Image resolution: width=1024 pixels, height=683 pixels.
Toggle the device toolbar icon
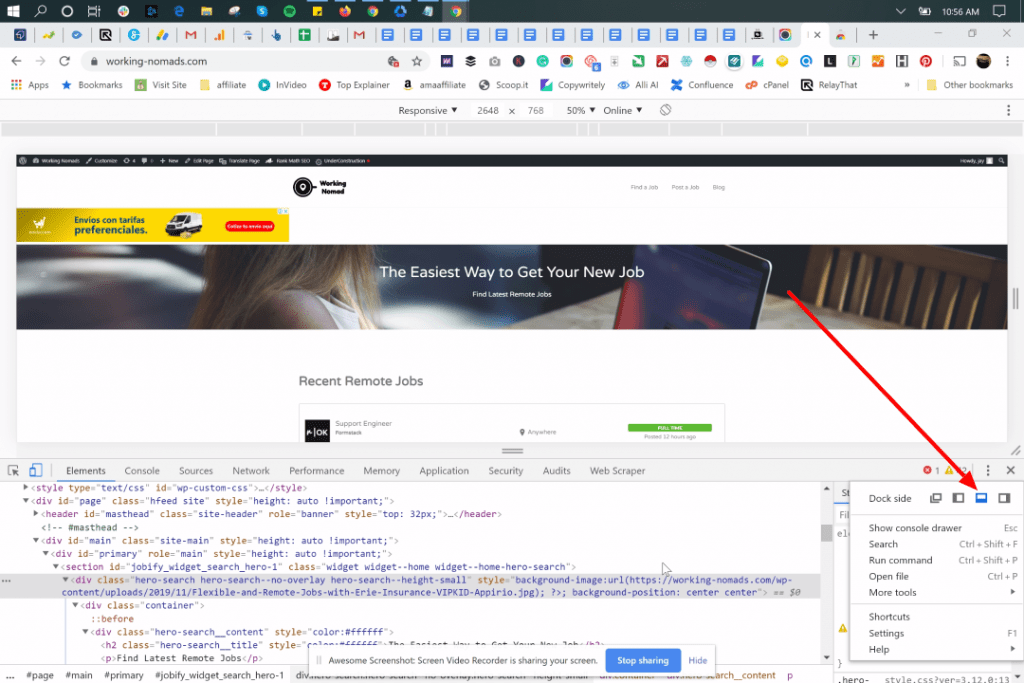[x=35, y=470]
